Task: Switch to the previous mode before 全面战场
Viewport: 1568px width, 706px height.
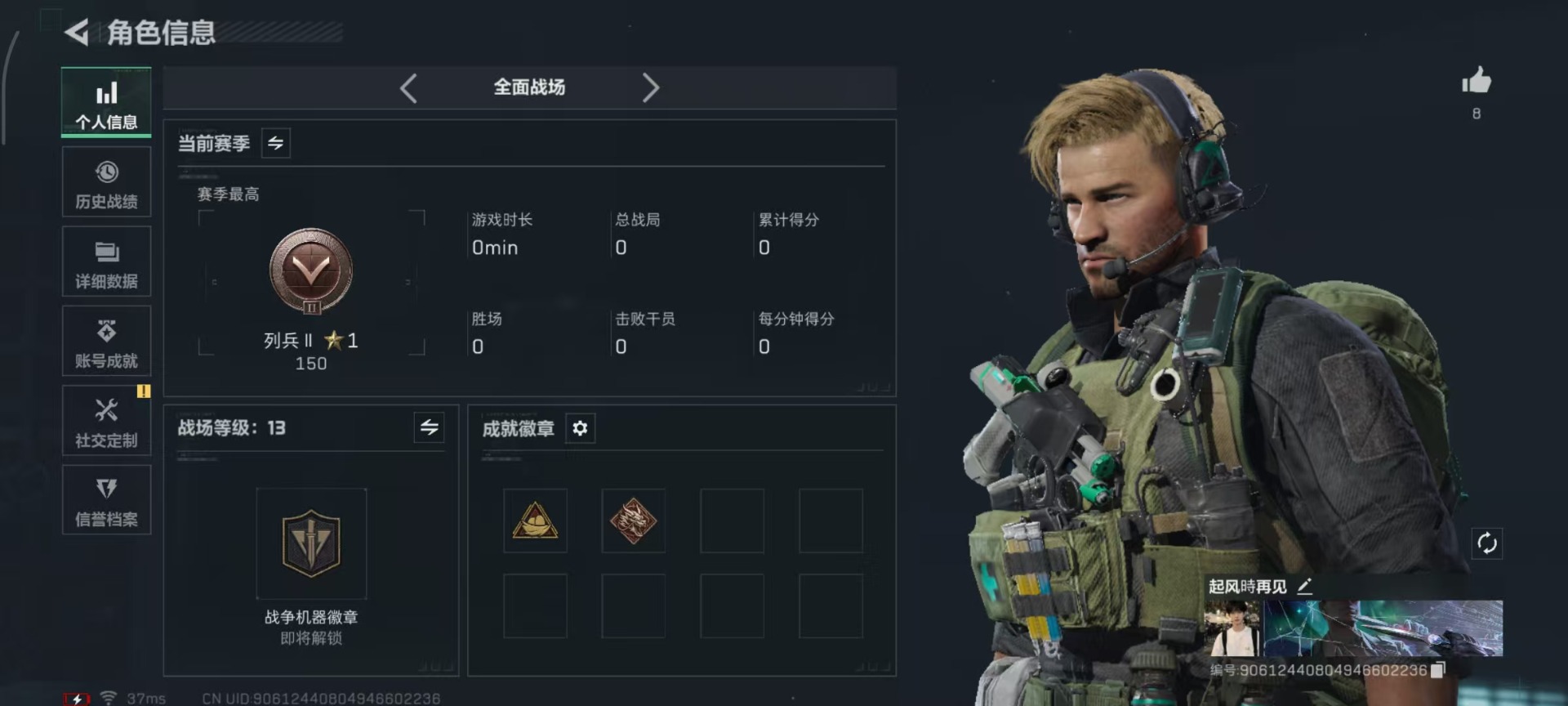Action: [x=408, y=87]
